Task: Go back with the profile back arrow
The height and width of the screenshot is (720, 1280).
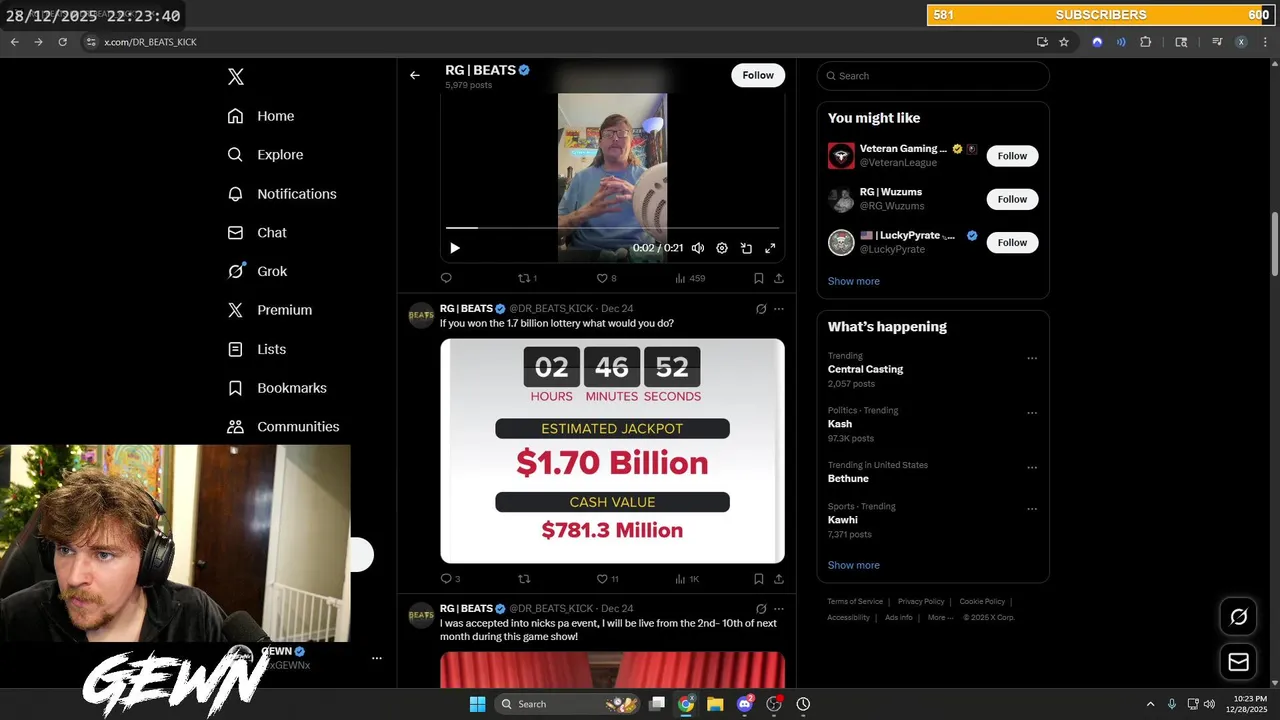Action: coord(415,75)
